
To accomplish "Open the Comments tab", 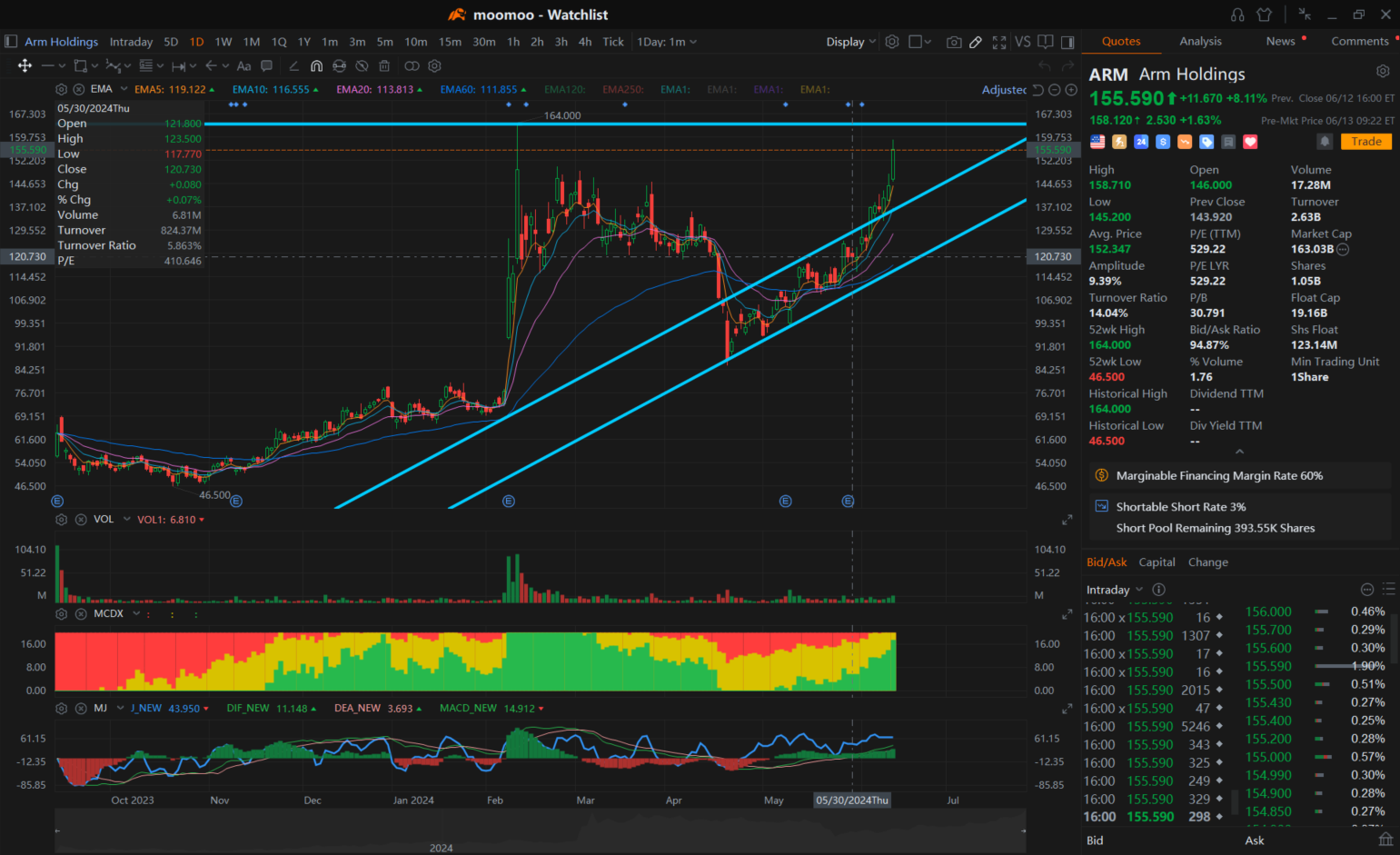I will coord(1359,41).
